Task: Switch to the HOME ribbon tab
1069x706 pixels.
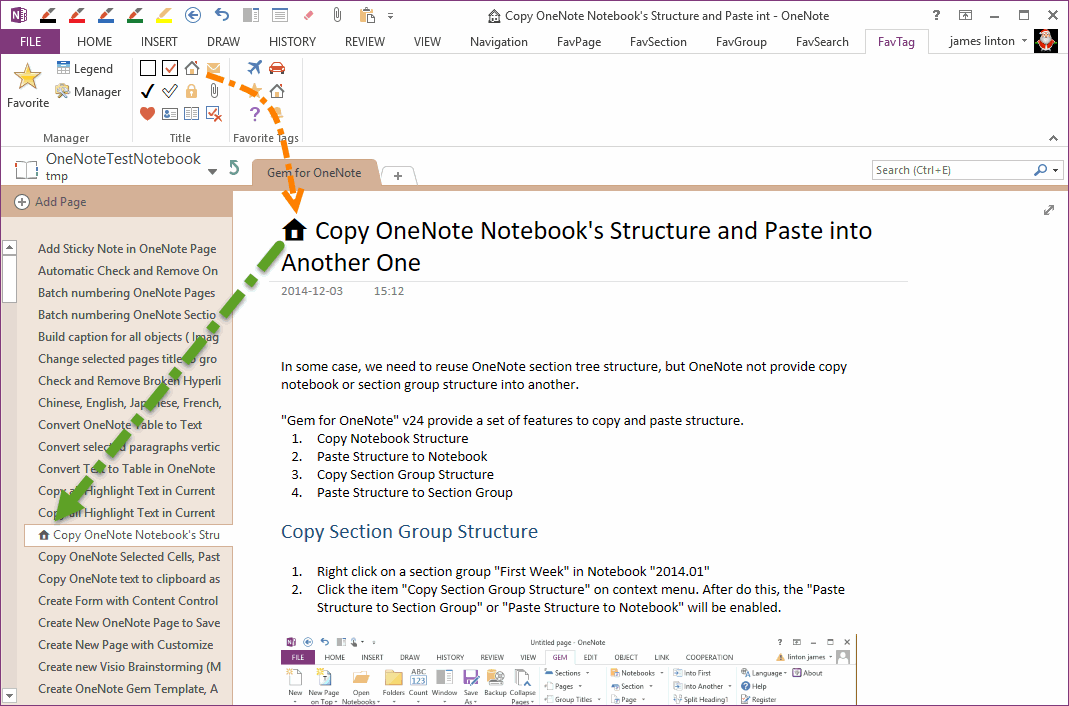Action: click(94, 42)
